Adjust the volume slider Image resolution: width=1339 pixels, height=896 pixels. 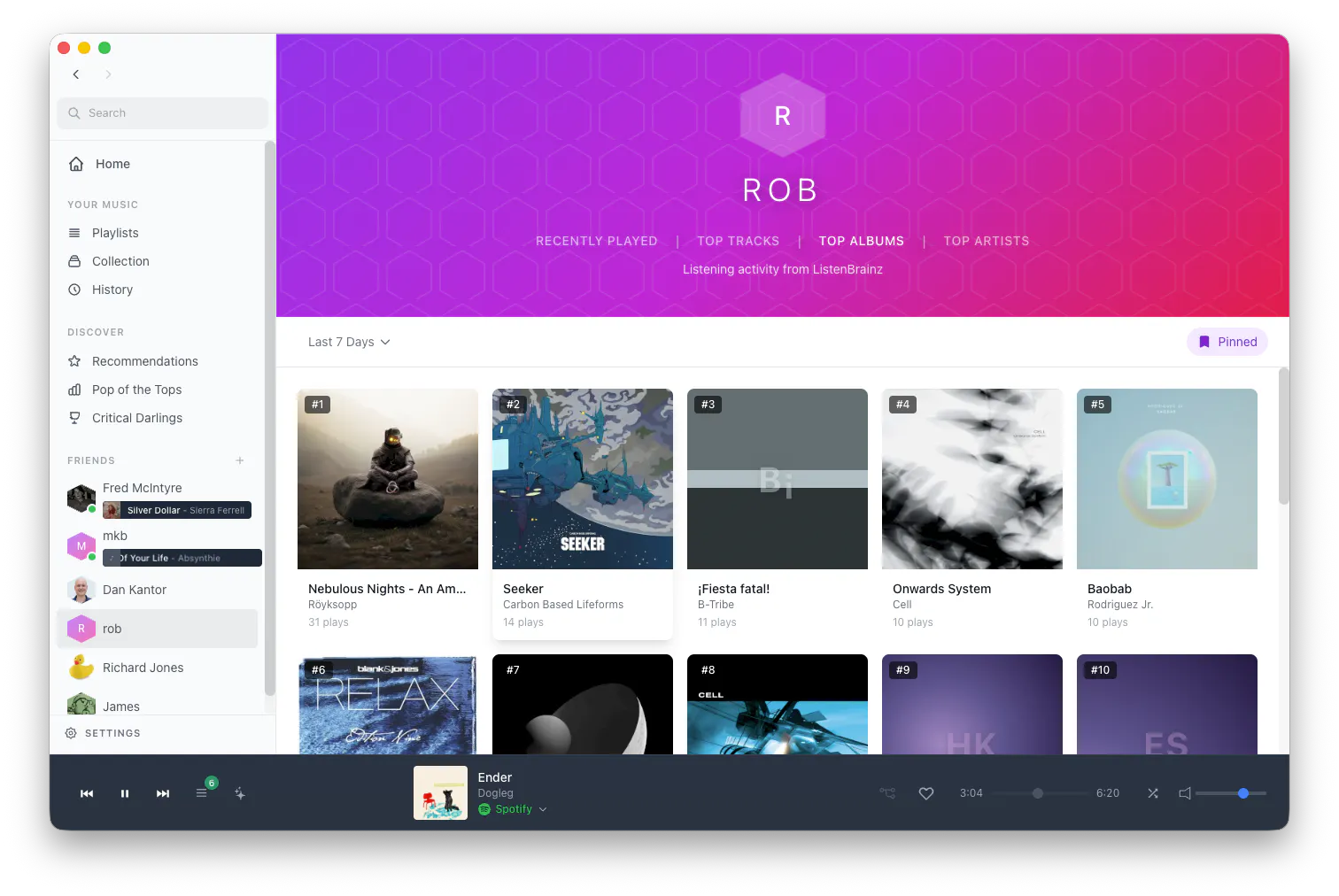(x=1231, y=793)
